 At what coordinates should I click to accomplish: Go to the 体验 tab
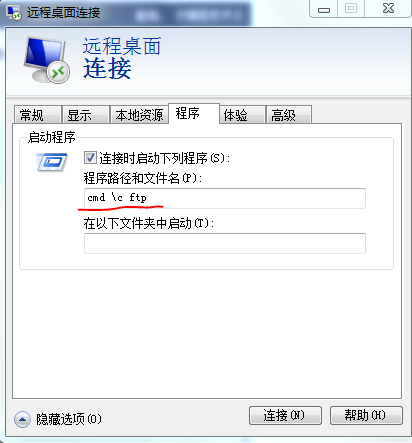pos(242,115)
